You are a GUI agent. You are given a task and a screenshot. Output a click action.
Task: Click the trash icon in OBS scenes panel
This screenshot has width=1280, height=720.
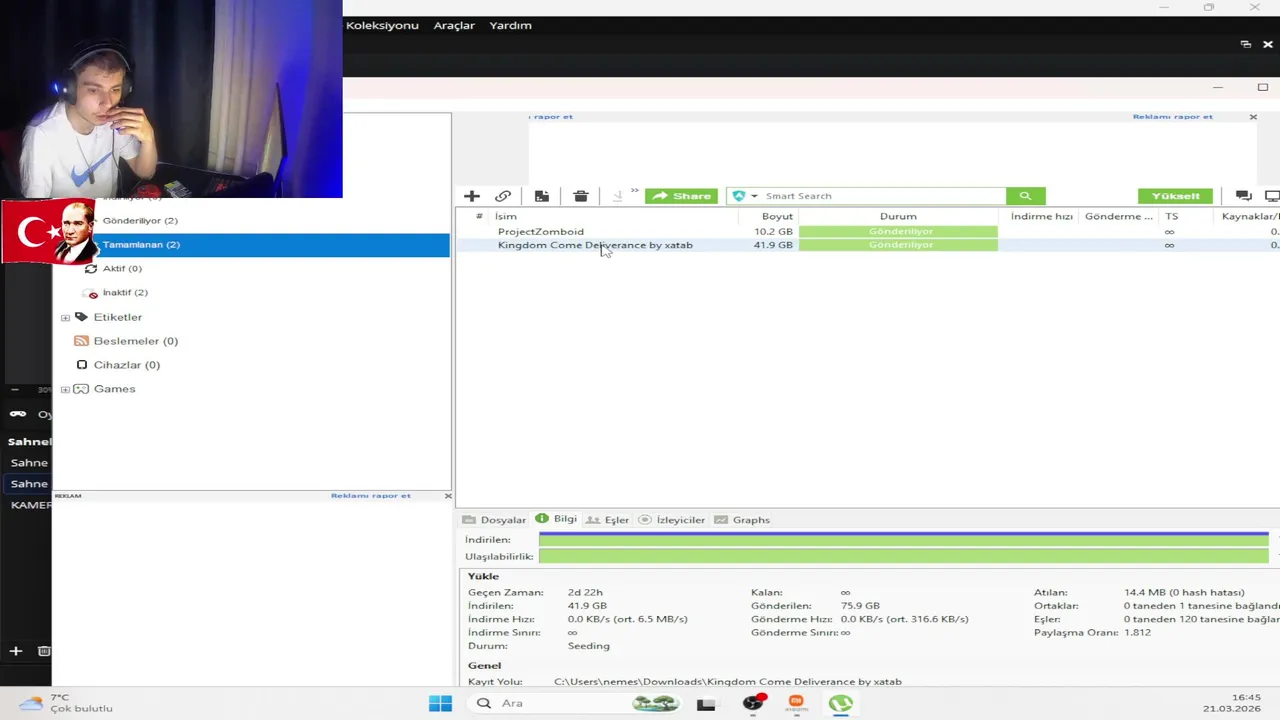(44, 651)
